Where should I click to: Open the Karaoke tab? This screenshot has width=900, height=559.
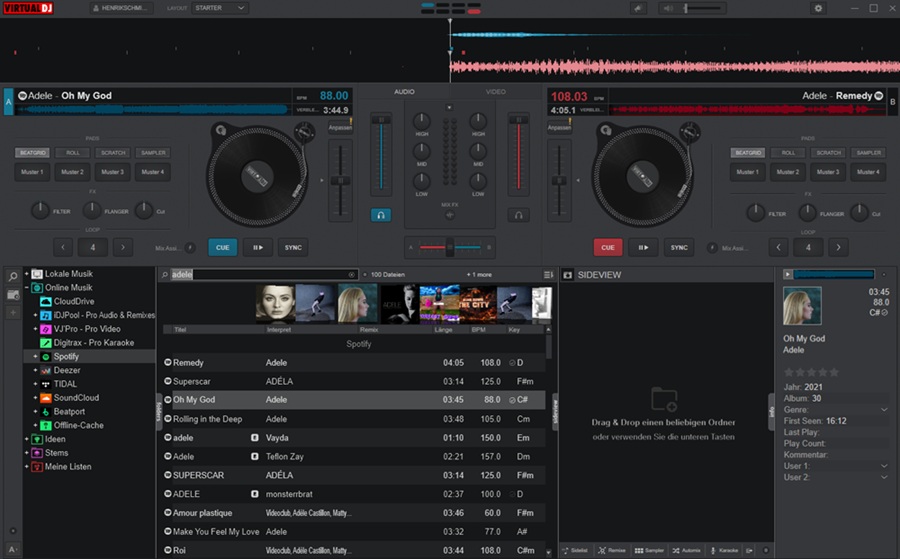[x=724, y=550]
